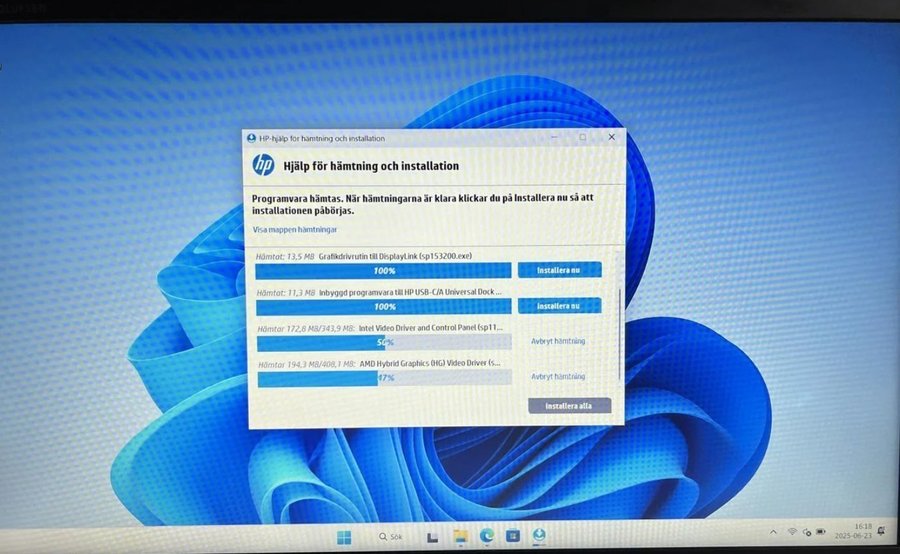Click the Intel Video Driver 50% progress bar

click(385, 343)
